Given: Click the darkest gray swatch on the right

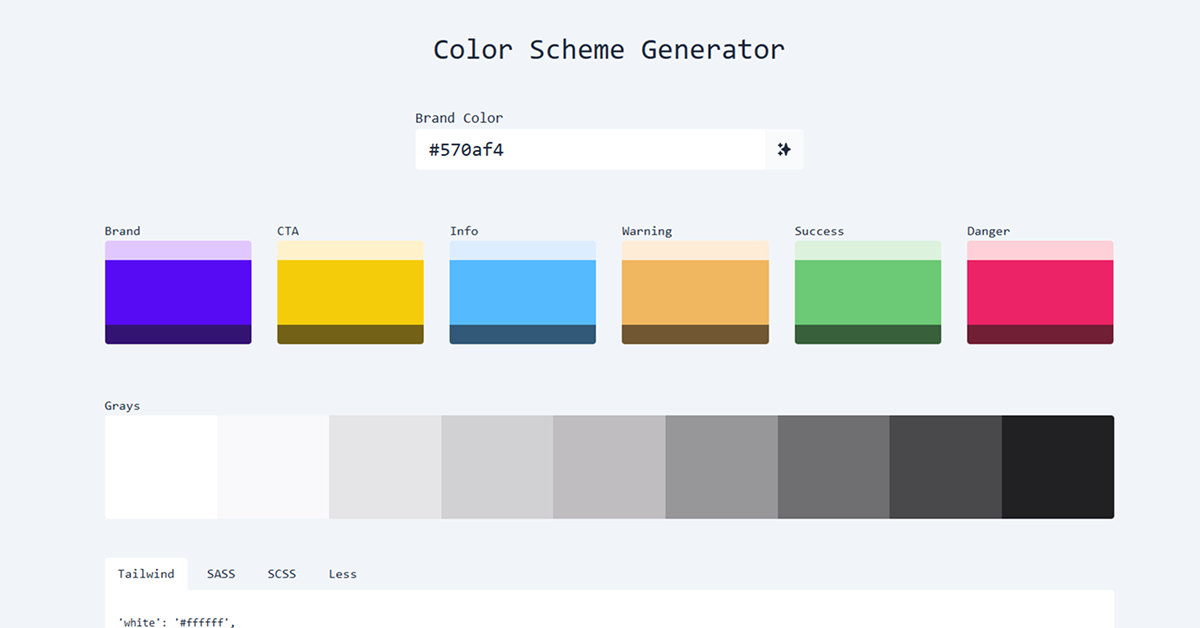Looking at the screenshot, I should pos(1058,466).
